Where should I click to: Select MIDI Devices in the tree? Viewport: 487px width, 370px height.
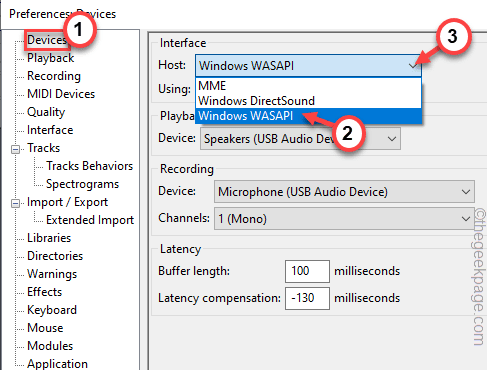pos(61,94)
